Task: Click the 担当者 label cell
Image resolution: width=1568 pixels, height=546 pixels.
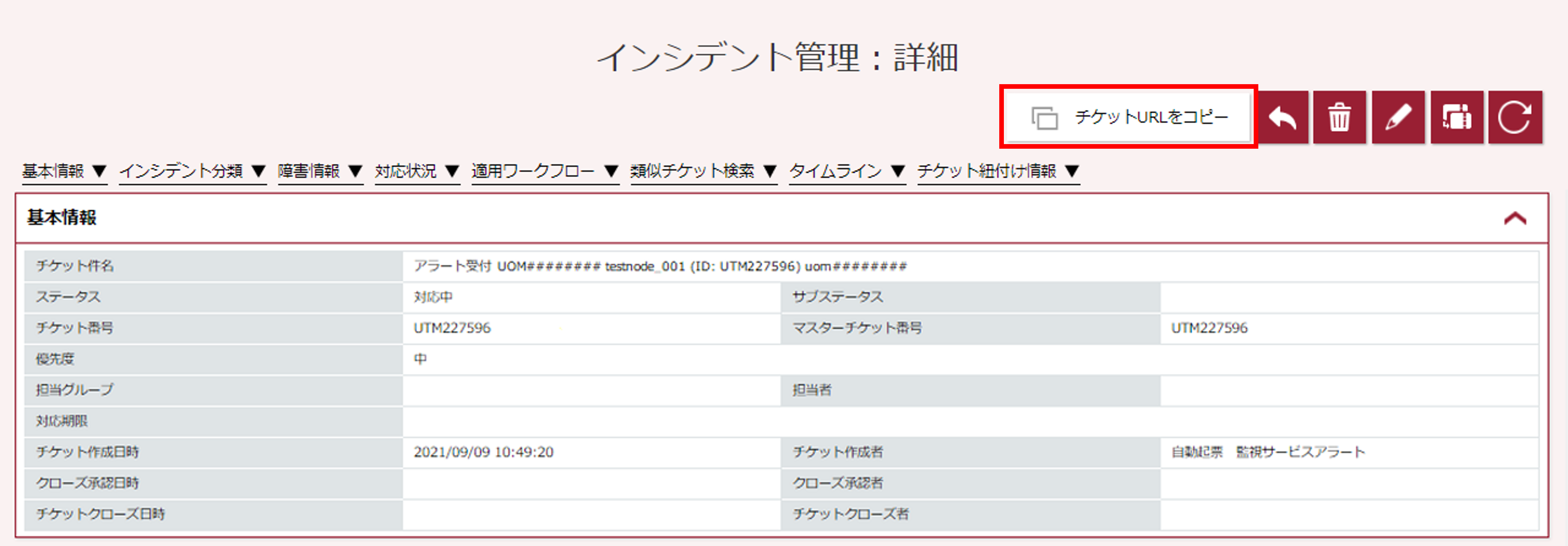Action: (971, 390)
